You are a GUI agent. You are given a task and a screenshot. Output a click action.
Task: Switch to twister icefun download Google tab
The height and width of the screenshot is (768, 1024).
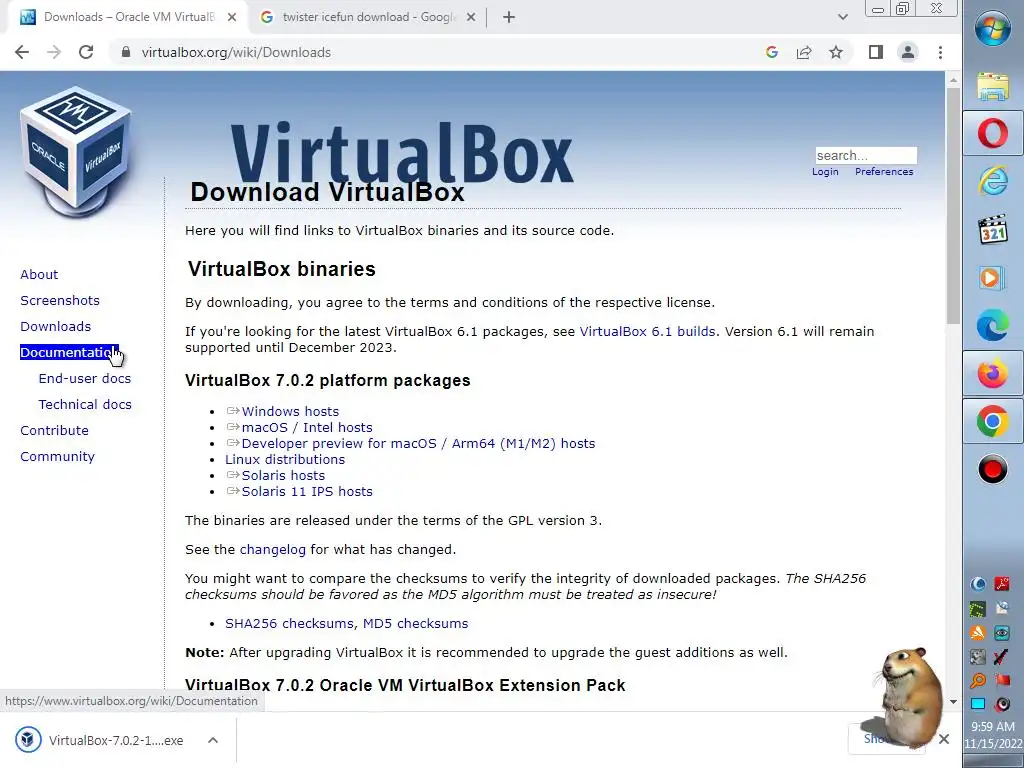tap(367, 18)
